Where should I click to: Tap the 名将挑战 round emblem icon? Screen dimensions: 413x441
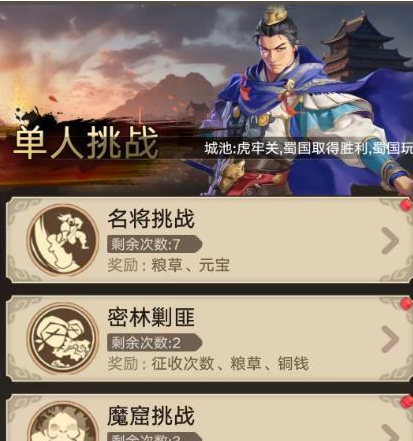(x=63, y=240)
